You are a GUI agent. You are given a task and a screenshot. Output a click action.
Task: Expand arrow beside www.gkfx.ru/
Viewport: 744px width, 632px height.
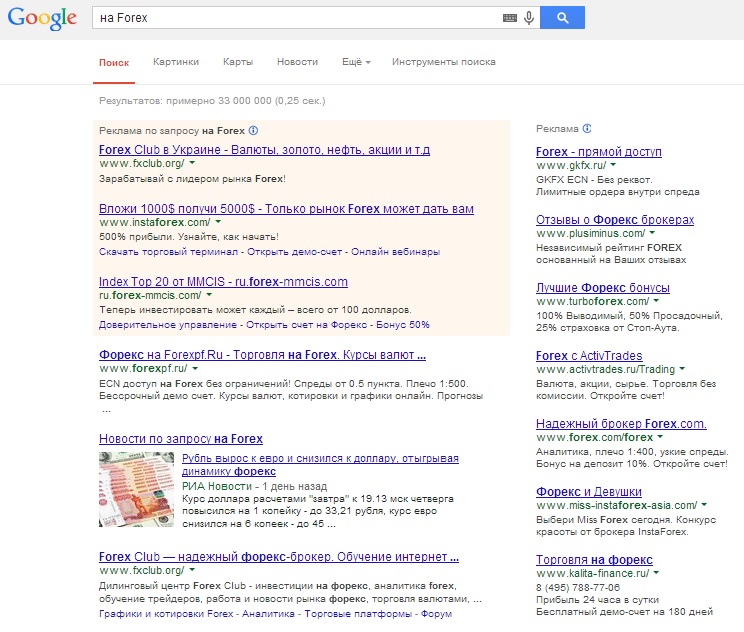613,165
